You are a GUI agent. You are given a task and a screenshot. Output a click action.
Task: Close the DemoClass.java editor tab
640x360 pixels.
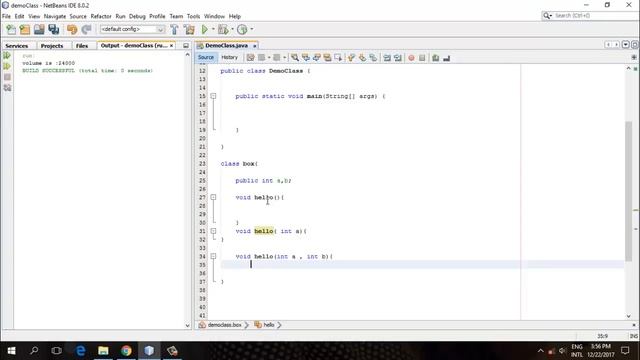click(255, 46)
